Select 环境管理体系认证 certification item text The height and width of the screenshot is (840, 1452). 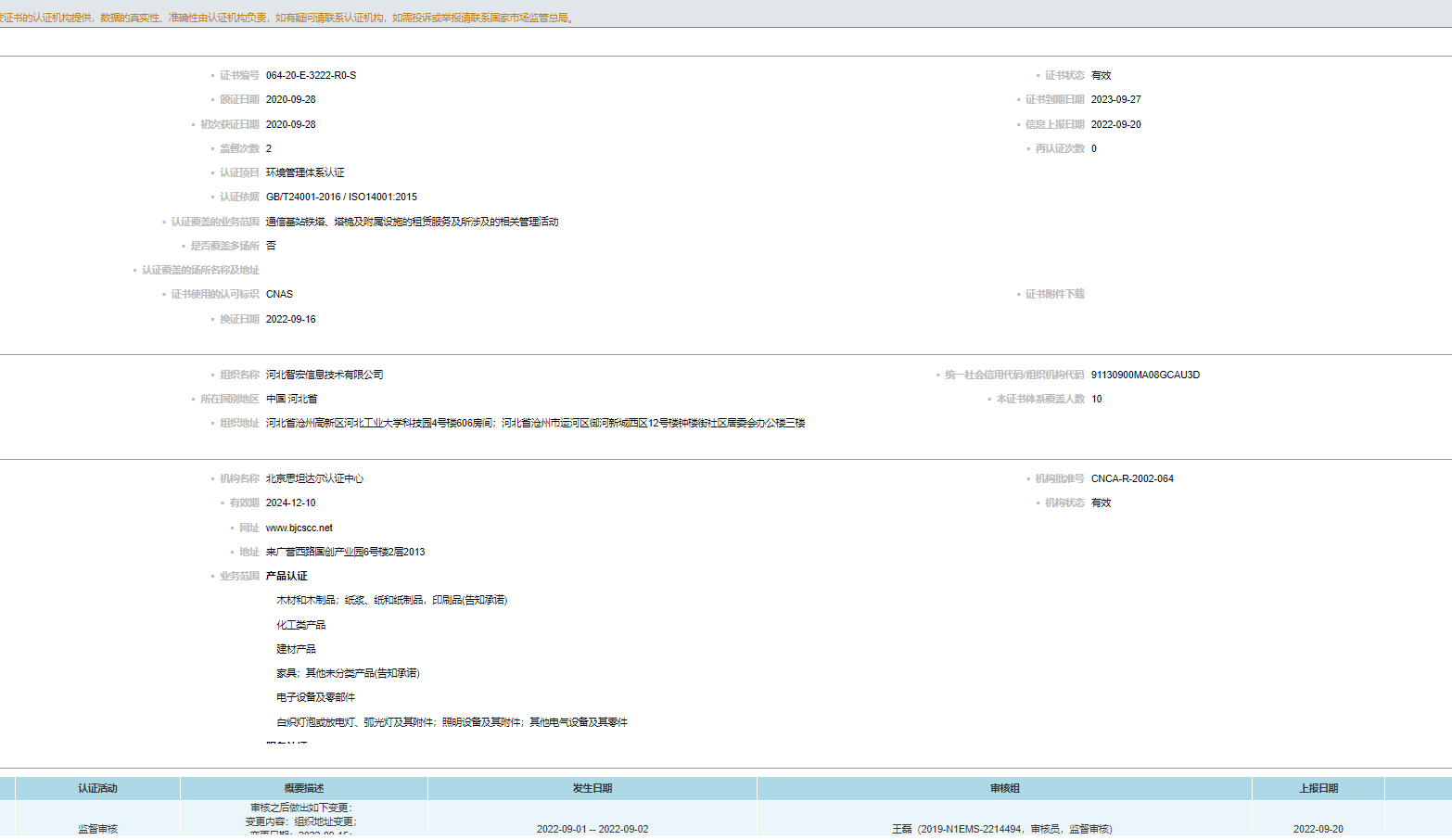click(305, 172)
